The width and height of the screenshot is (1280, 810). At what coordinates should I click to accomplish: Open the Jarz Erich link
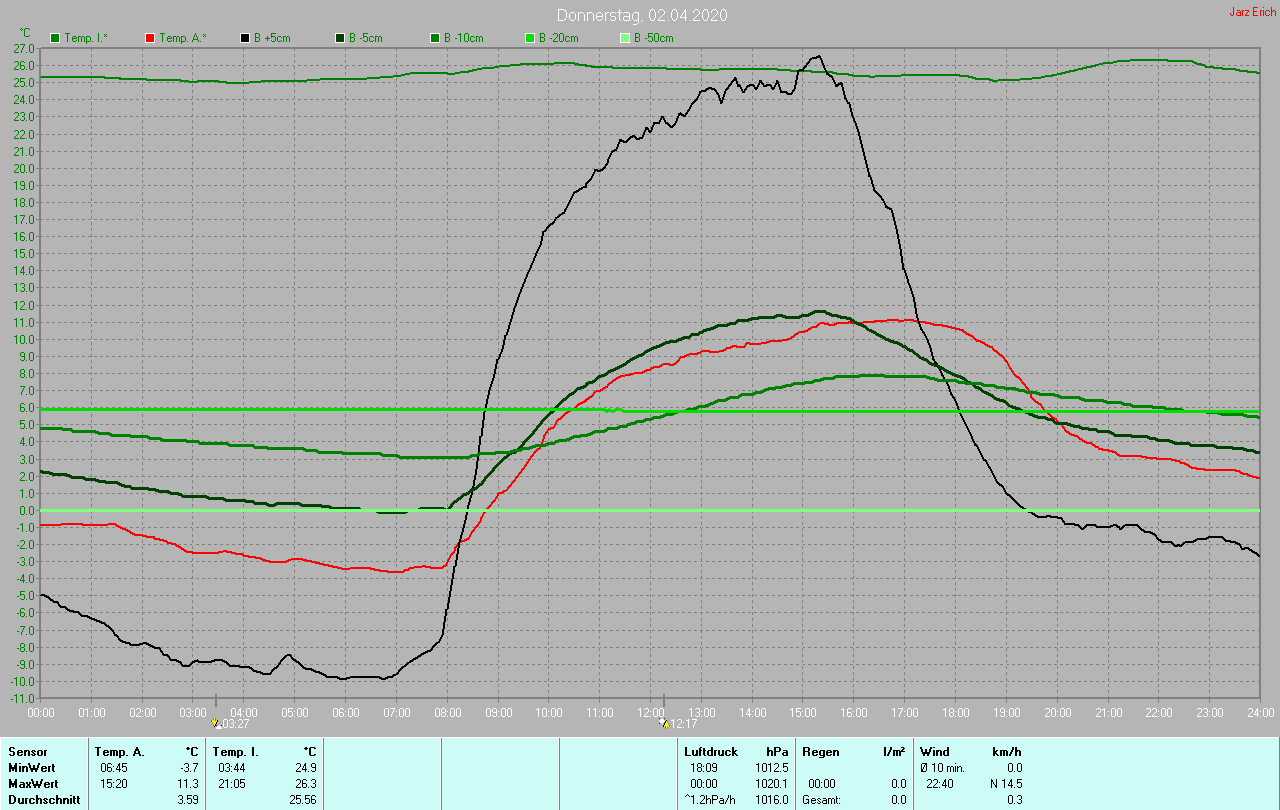[x=1252, y=12]
